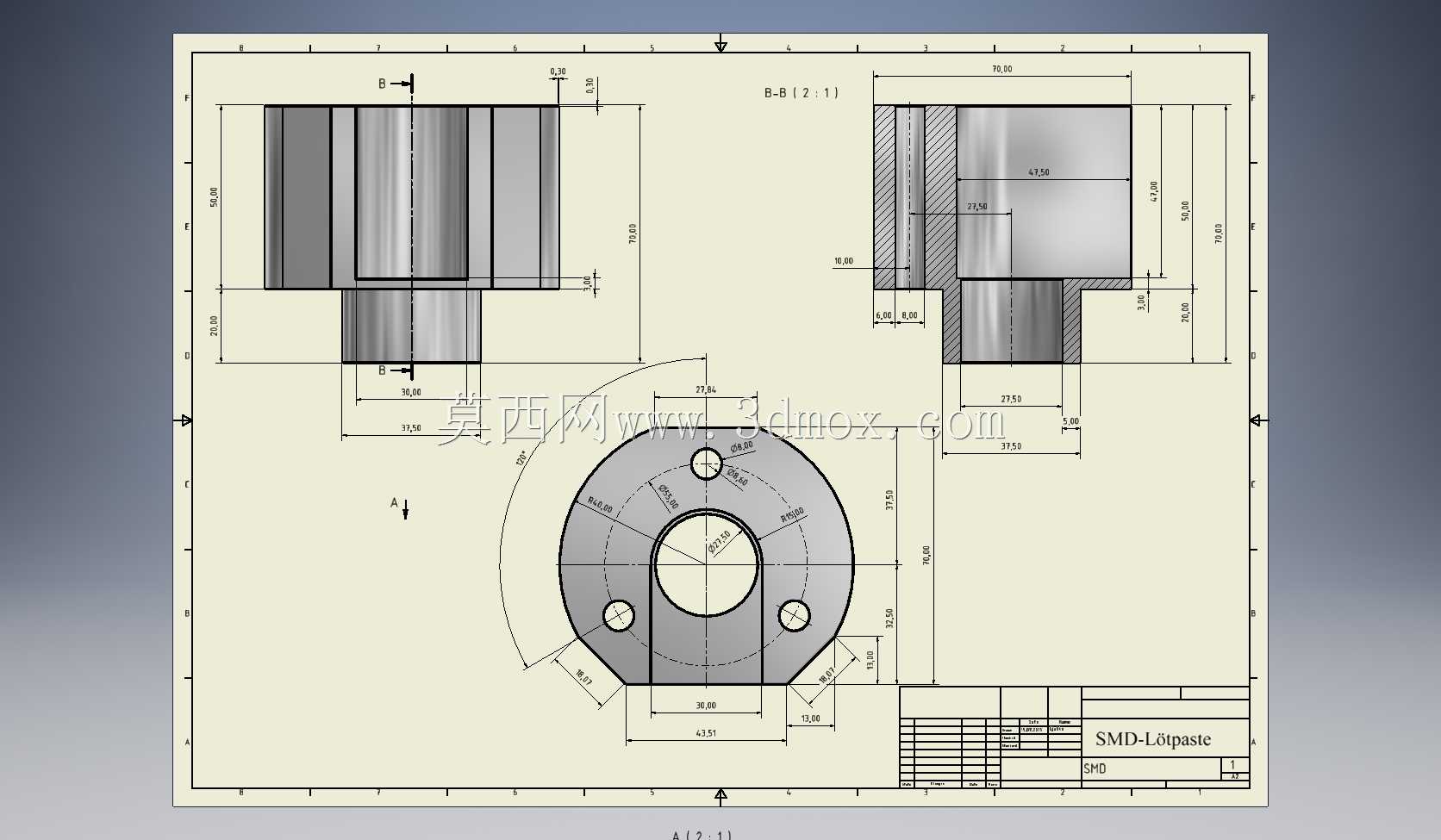Click the 32,50 vertical dimension
Viewport: 1441px width, 840px height.
click(x=889, y=618)
